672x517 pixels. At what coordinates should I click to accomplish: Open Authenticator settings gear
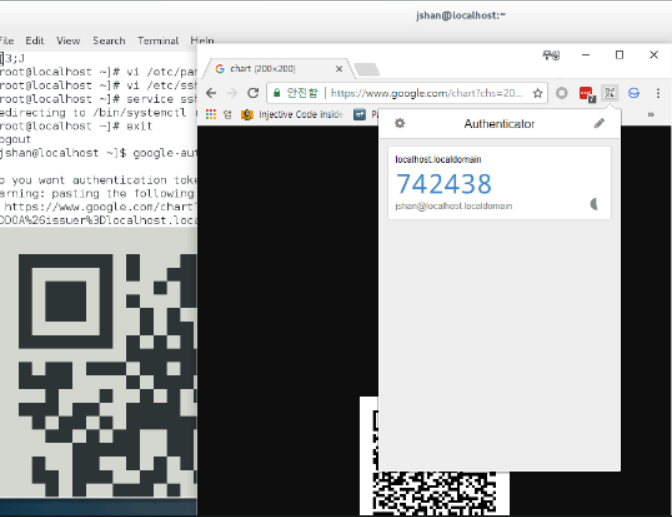399,123
